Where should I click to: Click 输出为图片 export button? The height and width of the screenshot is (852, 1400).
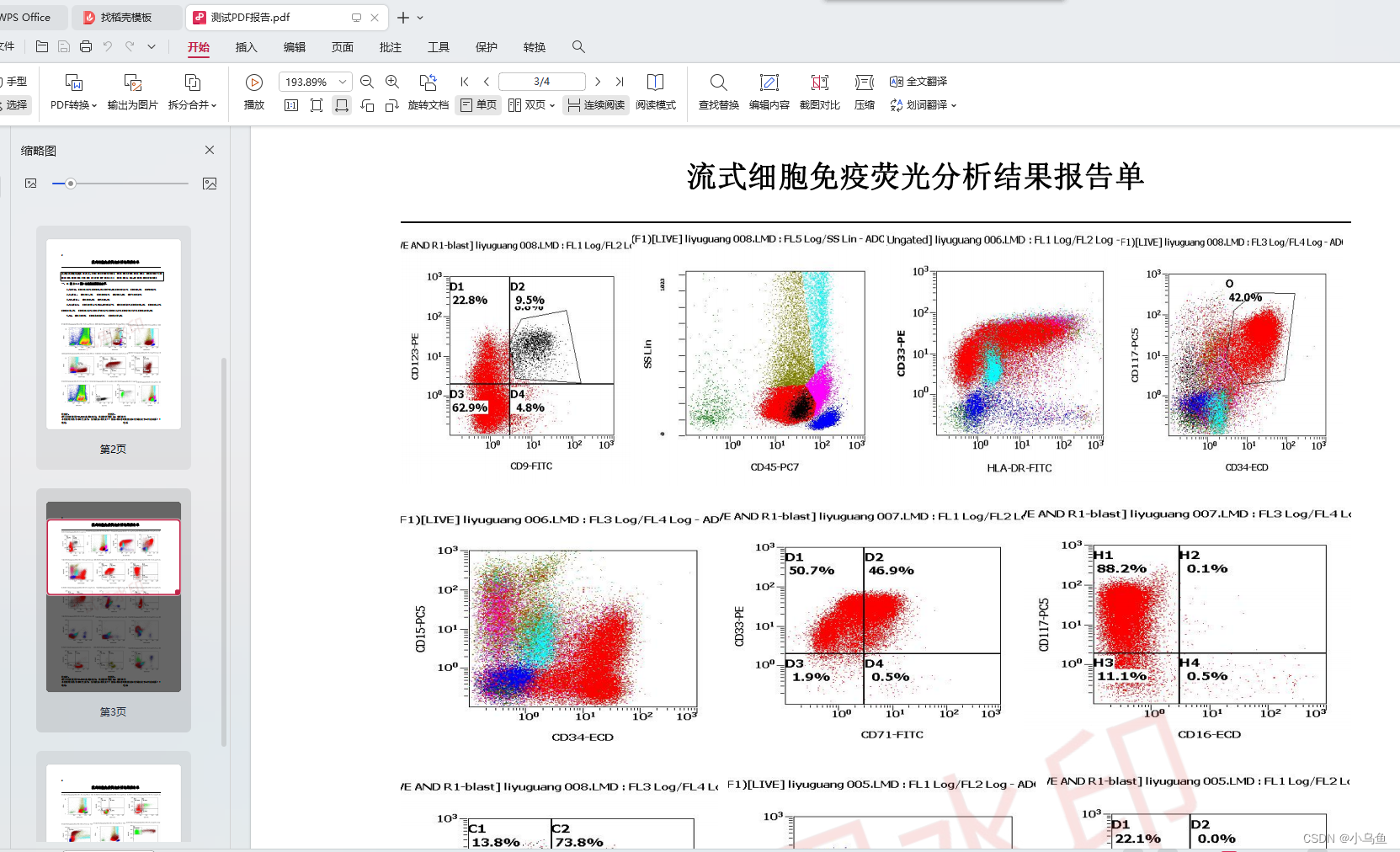133,93
